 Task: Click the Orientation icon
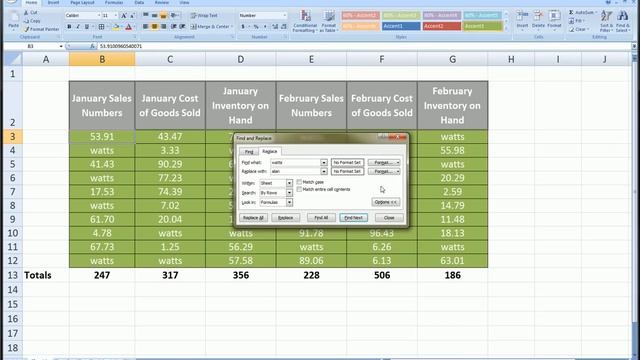click(174, 15)
